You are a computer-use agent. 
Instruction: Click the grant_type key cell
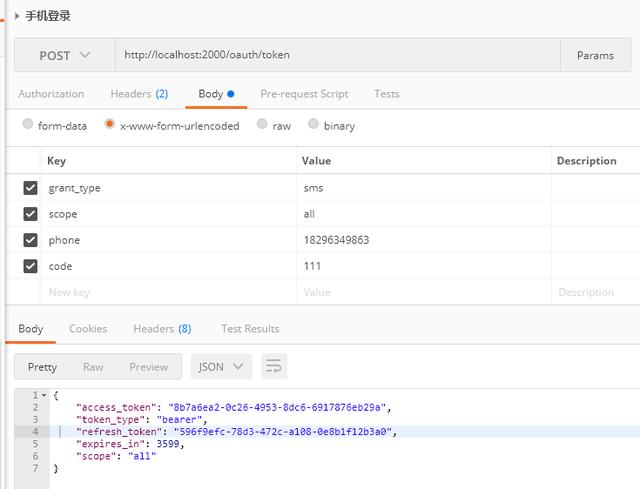coord(169,188)
